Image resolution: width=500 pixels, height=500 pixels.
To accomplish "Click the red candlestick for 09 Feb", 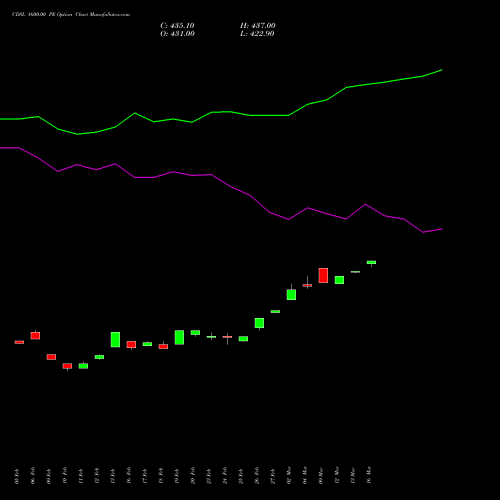I will pos(51,357).
